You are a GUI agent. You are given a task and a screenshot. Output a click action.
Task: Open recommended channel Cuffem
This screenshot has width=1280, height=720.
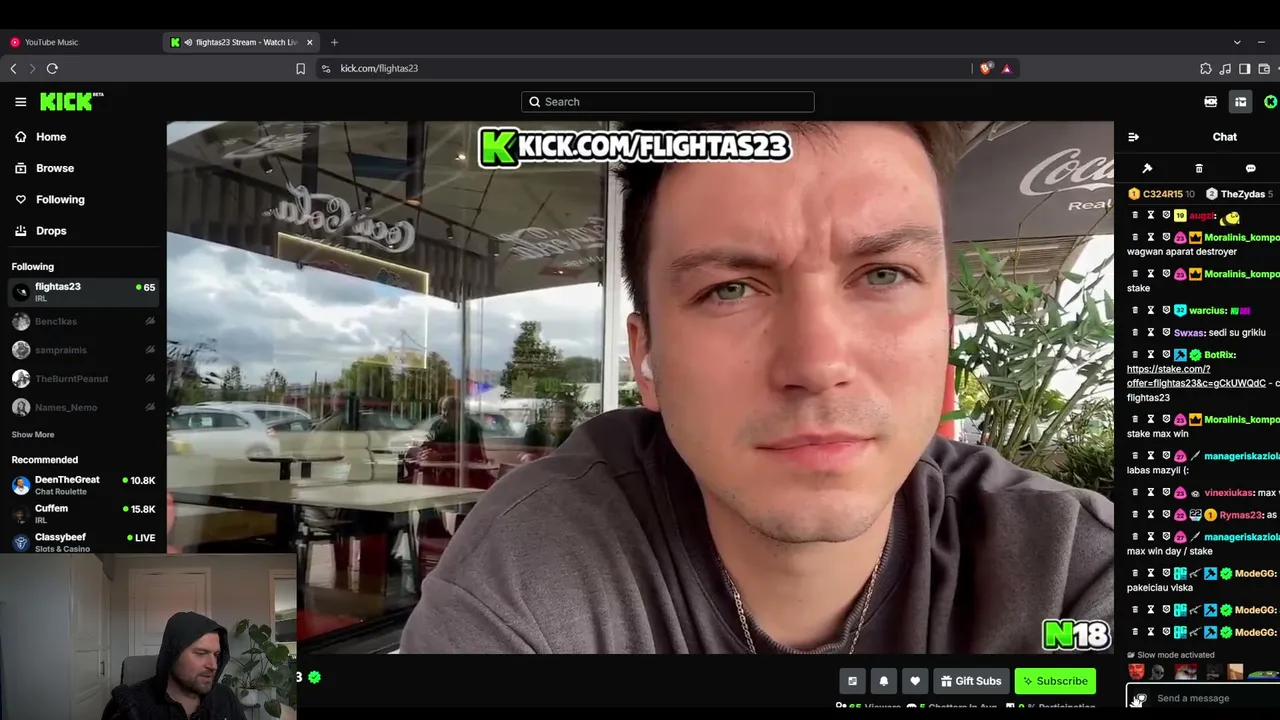click(x=83, y=514)
